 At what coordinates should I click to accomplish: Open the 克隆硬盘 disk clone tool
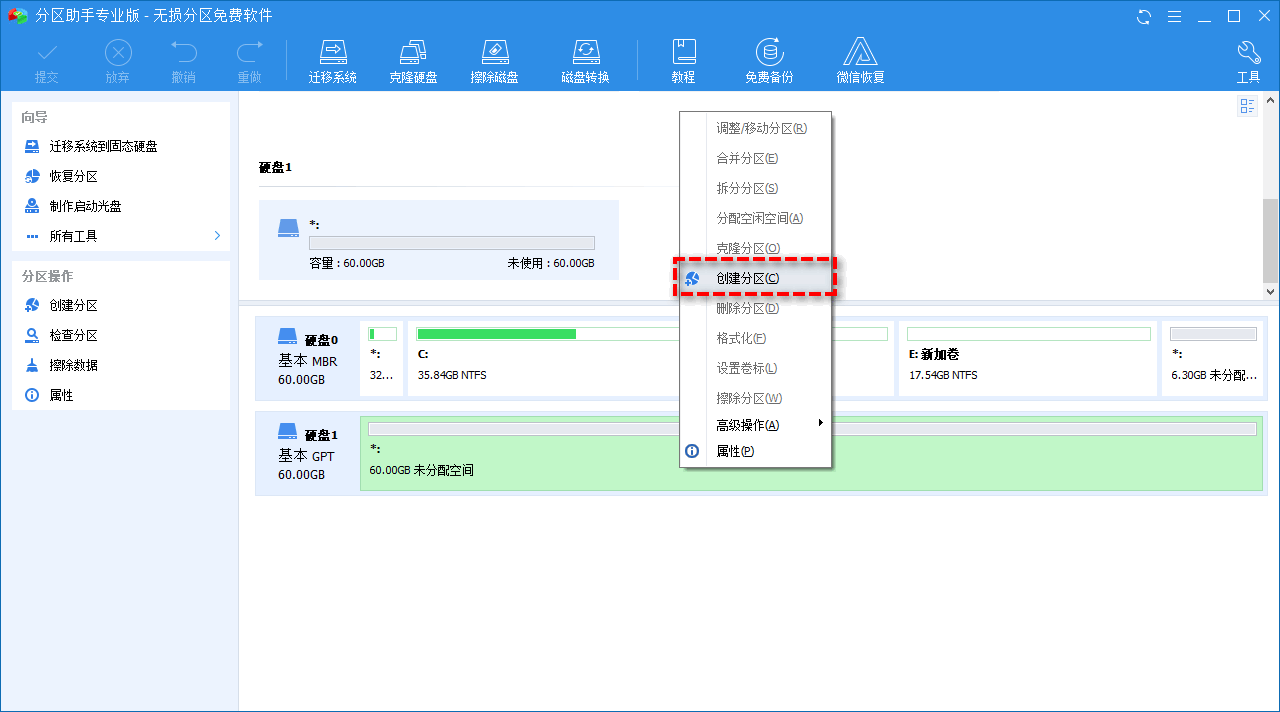pyautogui.click(x=413, y=53)
